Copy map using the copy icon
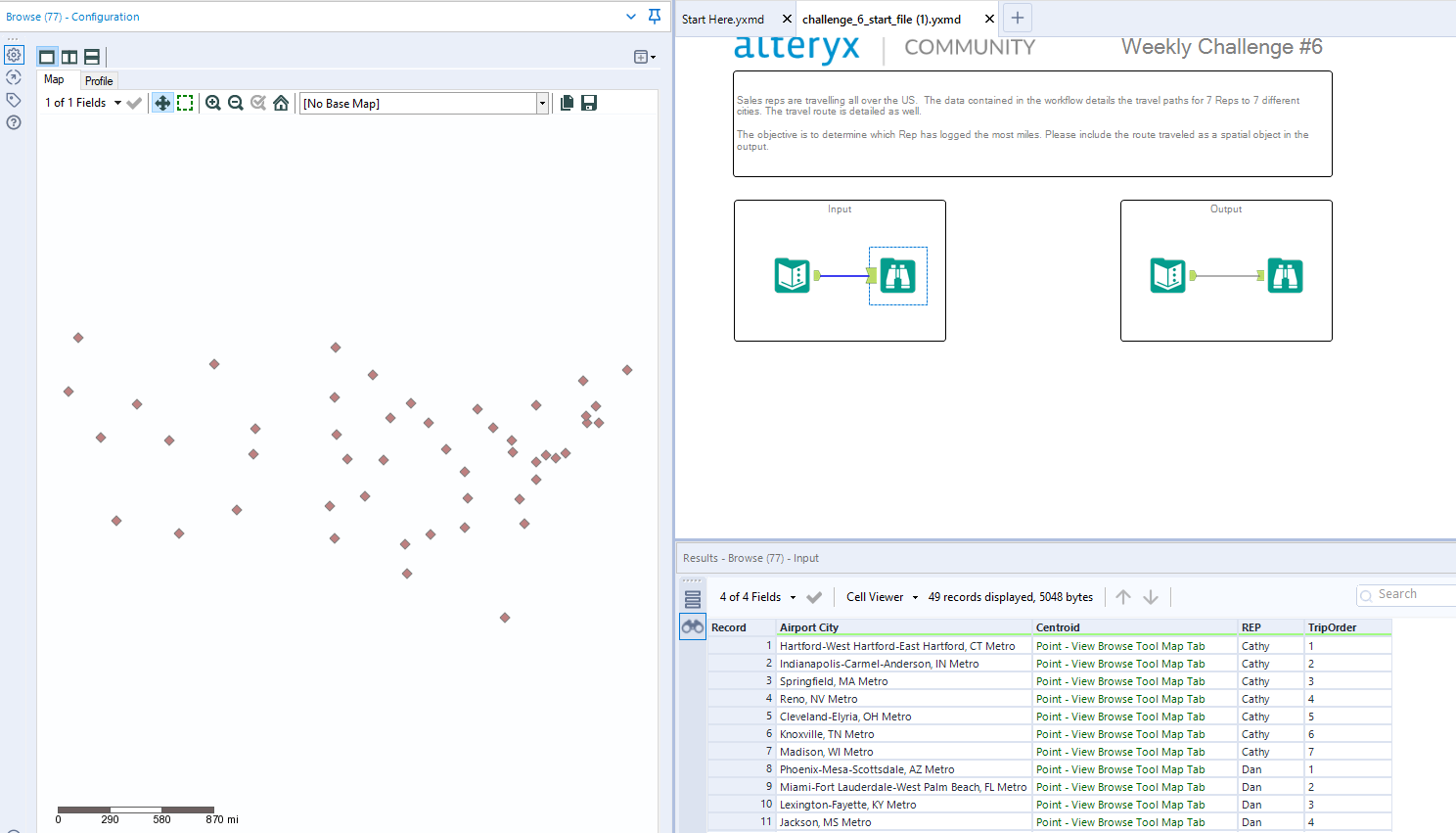 point(567,103)
